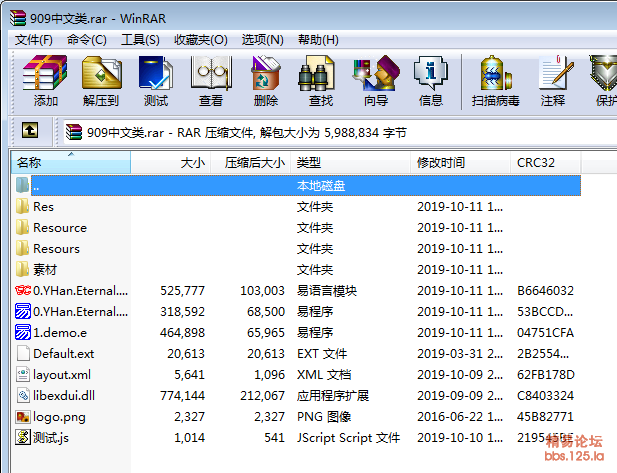
Task: Select the logo.png file
Action: 59,416
